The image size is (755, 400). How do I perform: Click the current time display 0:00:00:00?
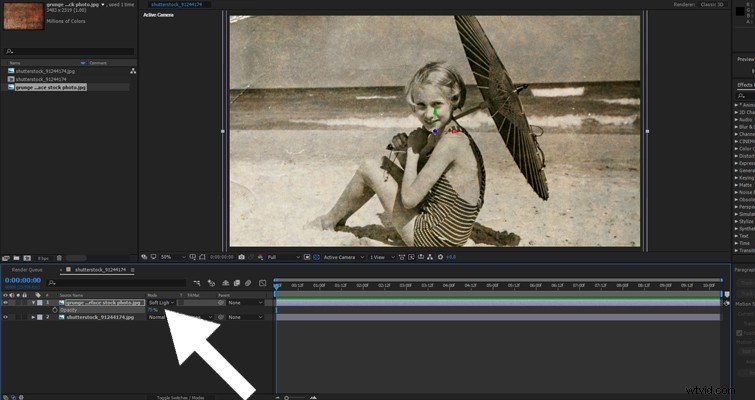(x=23, y=280)
